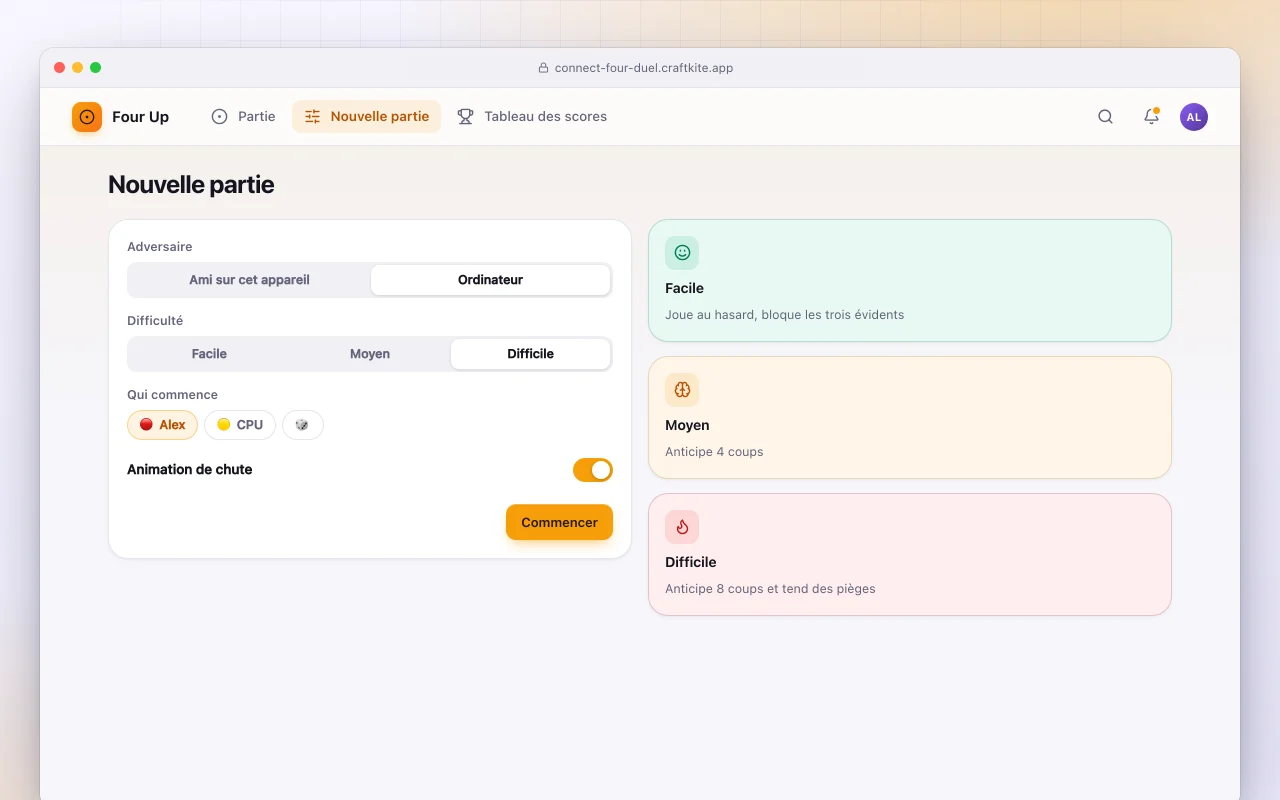Select Alex as starting player

(x=162, y=425)
